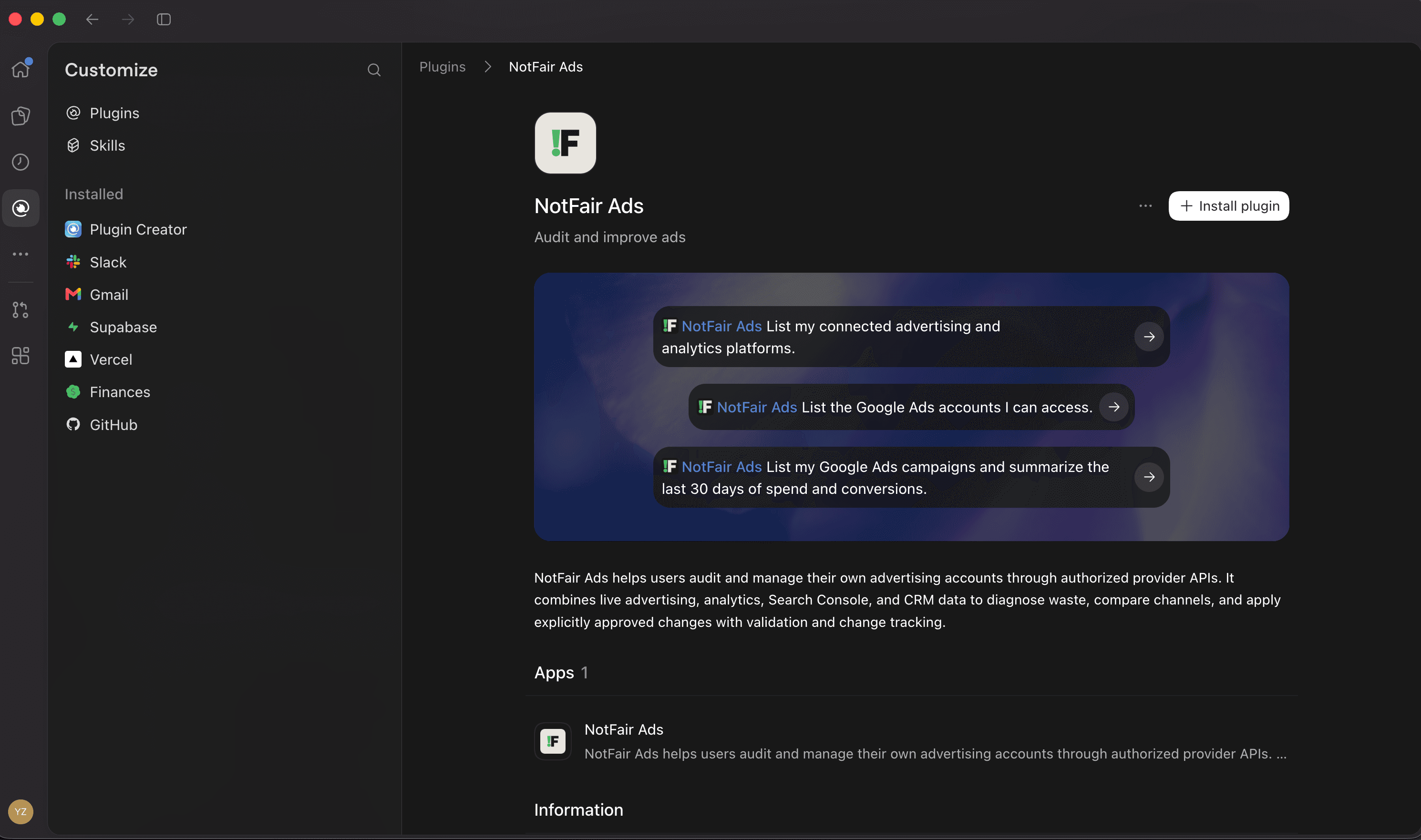Open the NotFair Ads app row
The image size is (1421, 840).
click(x=911, y=741)
